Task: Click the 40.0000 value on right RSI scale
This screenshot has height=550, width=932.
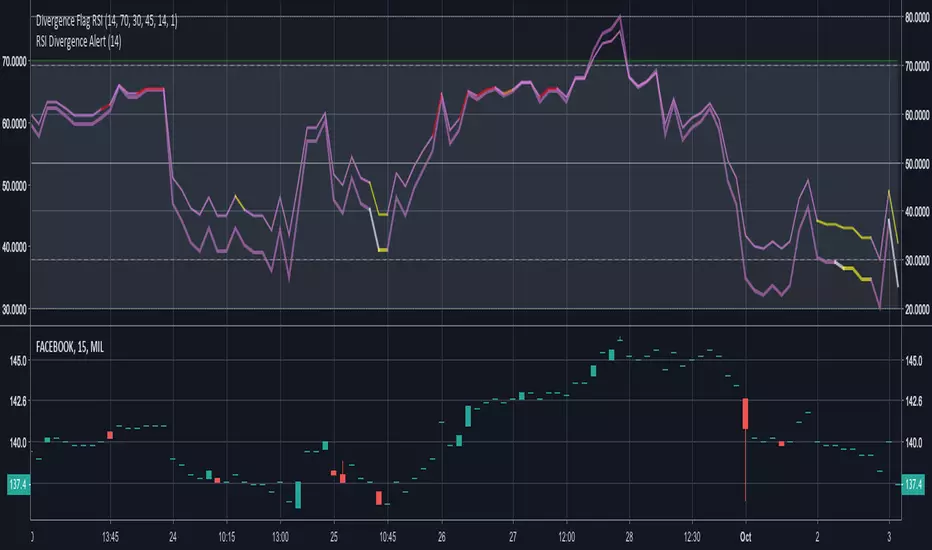Action: (x=917, y=212)
